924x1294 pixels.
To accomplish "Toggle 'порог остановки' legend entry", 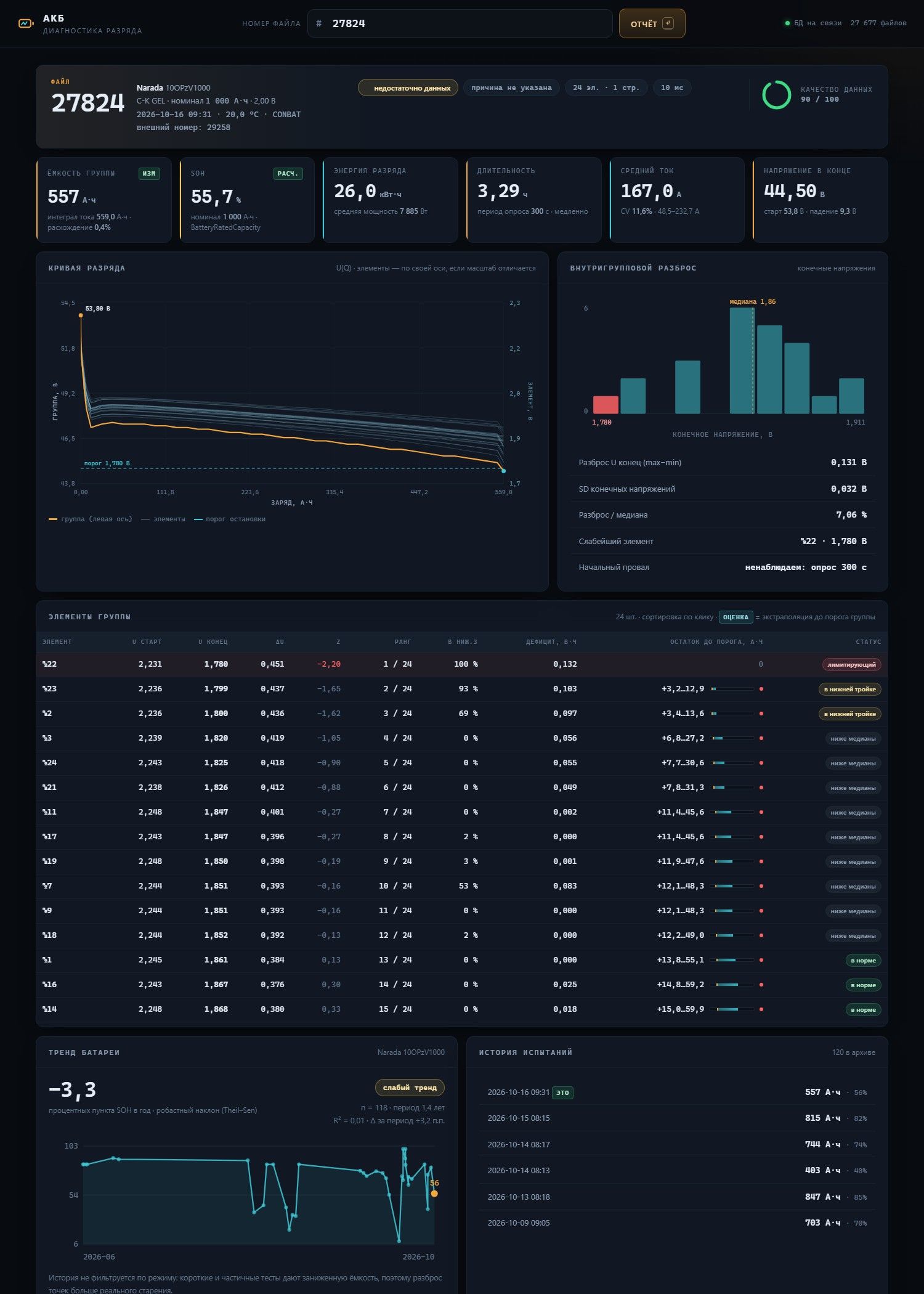I will pos(230,519).
